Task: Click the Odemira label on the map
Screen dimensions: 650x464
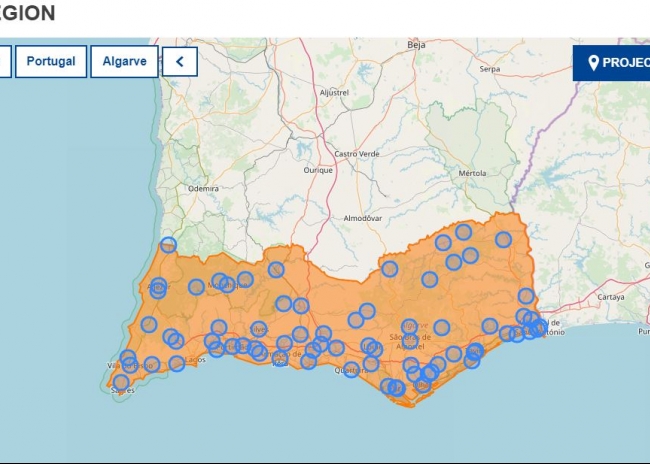Action: (203, 188)
